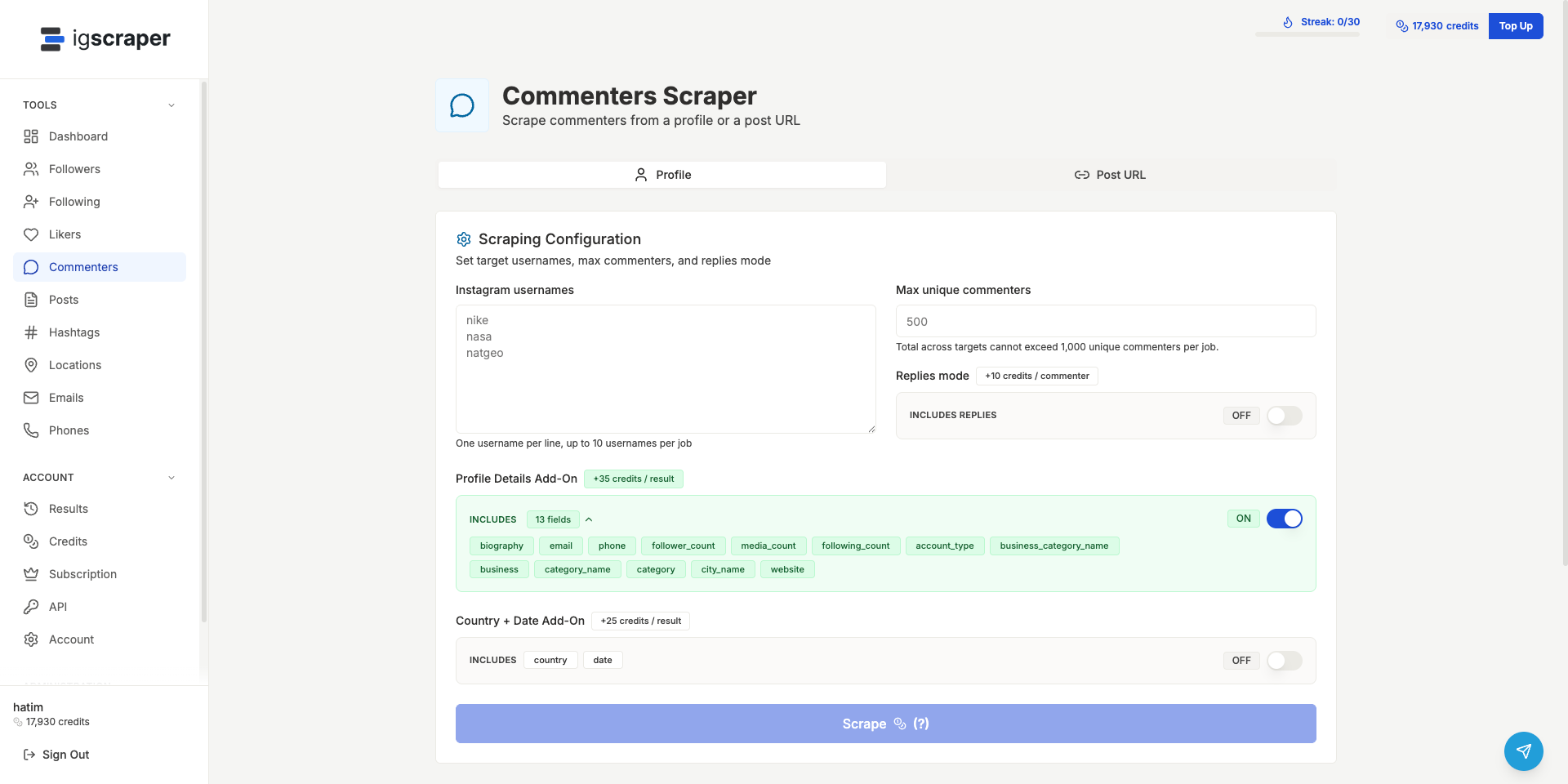Open the paper plane chat bubble
This screenshot has height=784, width=1568.
(x=1524, y=751)
